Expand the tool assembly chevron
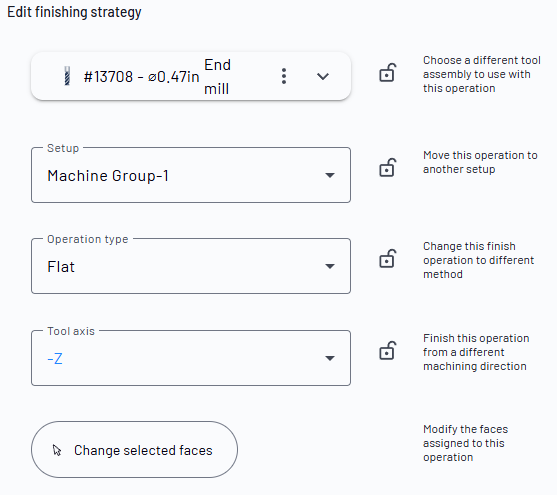The image size is (557, 495). (x=323, y=76)
